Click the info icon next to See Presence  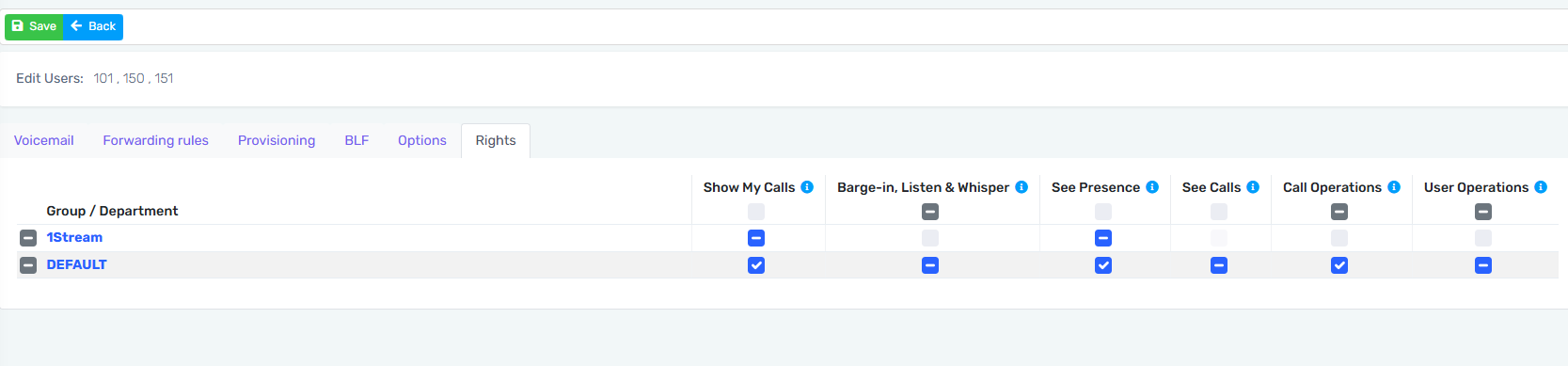1152,187
